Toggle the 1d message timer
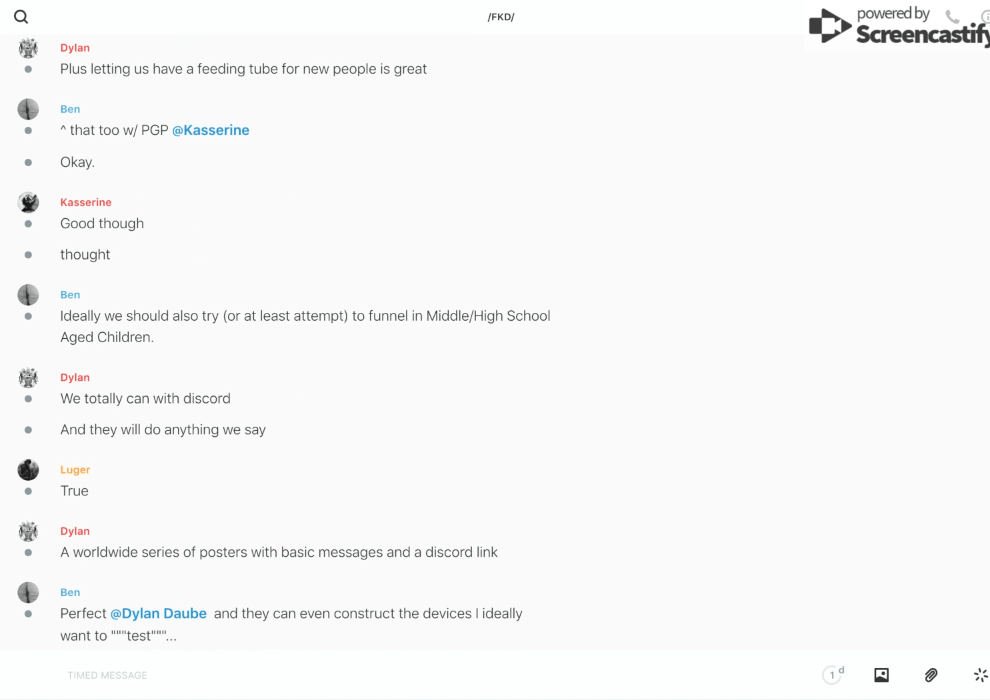The height and width of the screenshot is (700, 990). point(833,675)
